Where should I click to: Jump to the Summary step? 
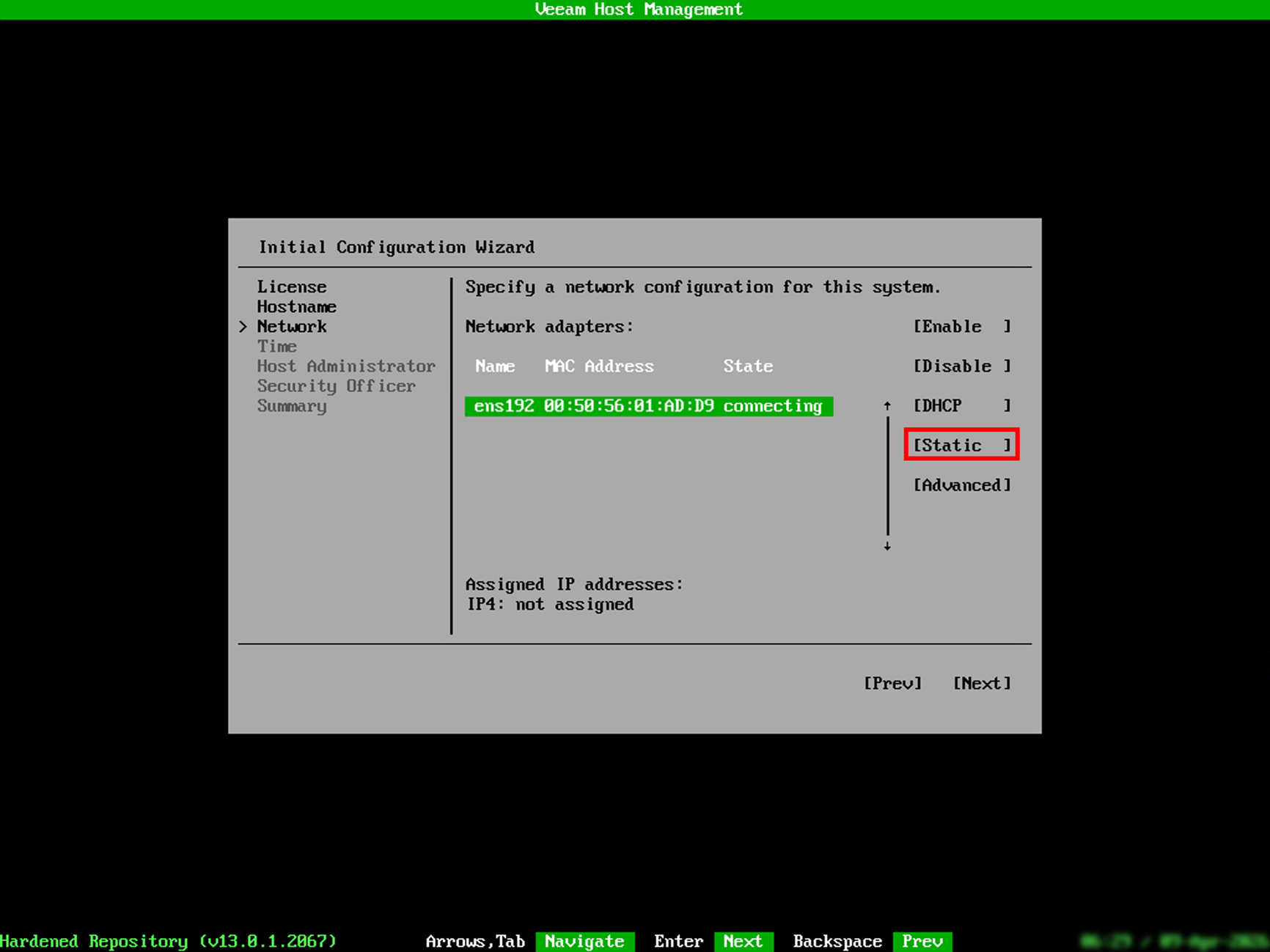pyautogui.click(x=291, y=405)
